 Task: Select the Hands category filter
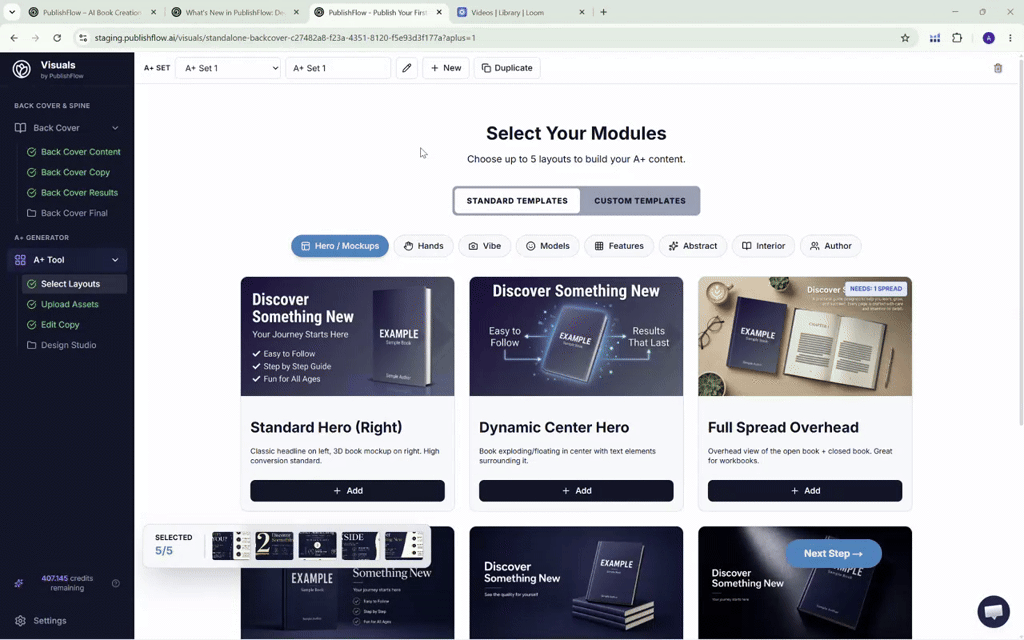[423, 246]
